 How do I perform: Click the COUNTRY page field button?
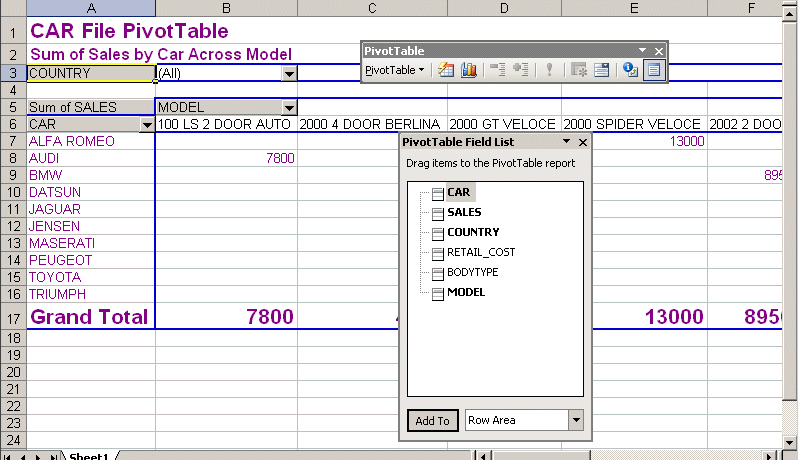[x=91, y=73]
